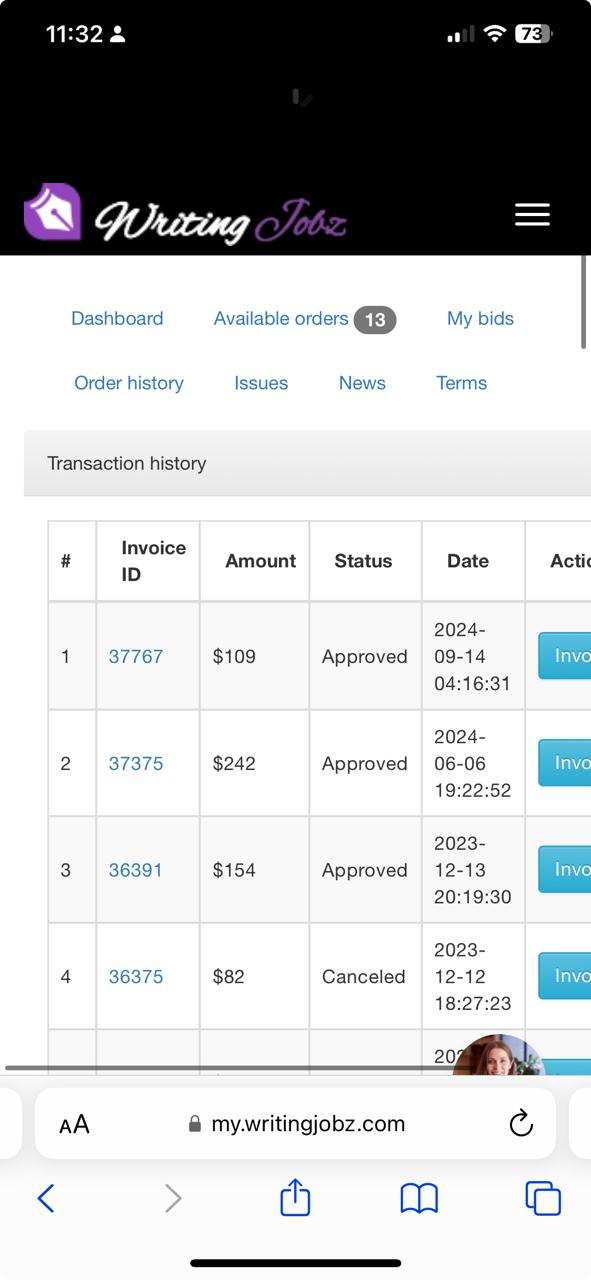The height and width of the screenshot is (1280, 591).
Task: Tap the my.writingjobz.com address bar
Action: (296, 1124)
